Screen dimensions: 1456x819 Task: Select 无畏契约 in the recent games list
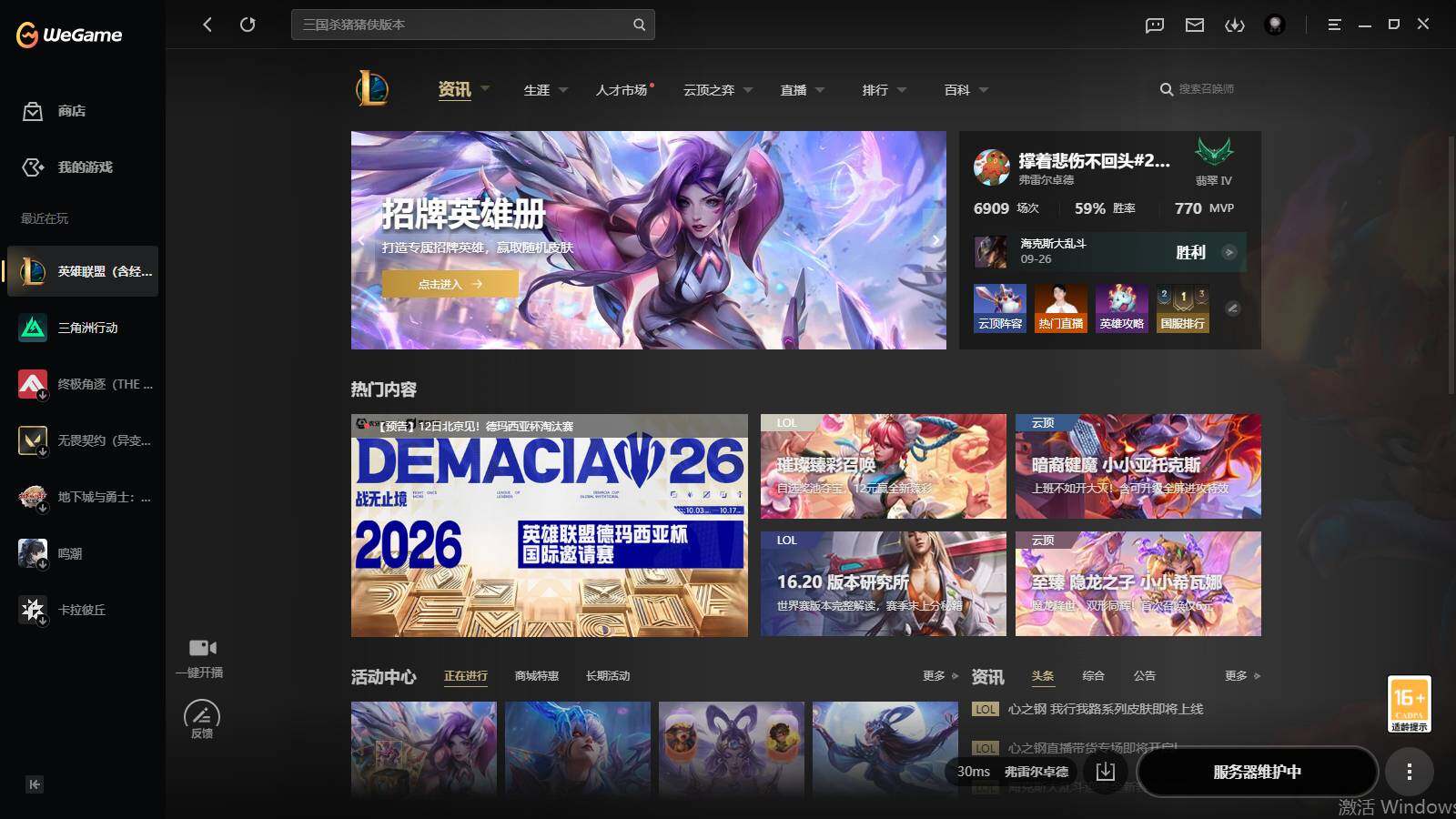pyautogui.click(x=83, y=440)
